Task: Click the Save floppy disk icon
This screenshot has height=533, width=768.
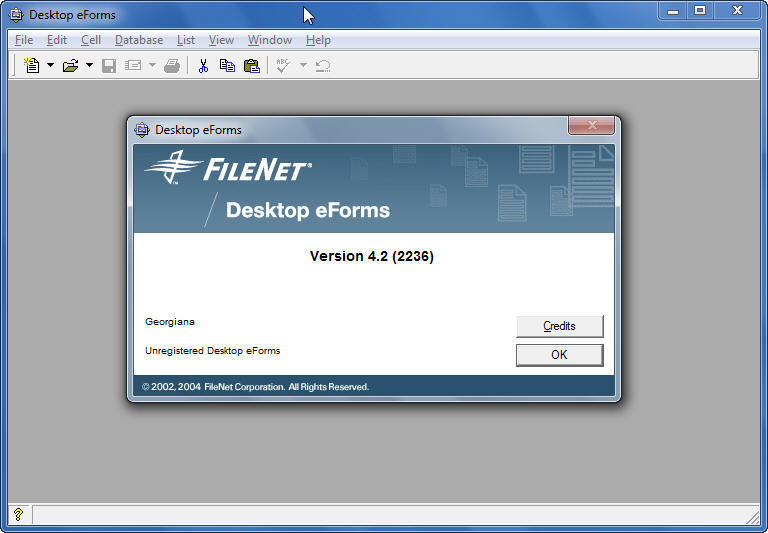Action: click(x=109, y=65)
